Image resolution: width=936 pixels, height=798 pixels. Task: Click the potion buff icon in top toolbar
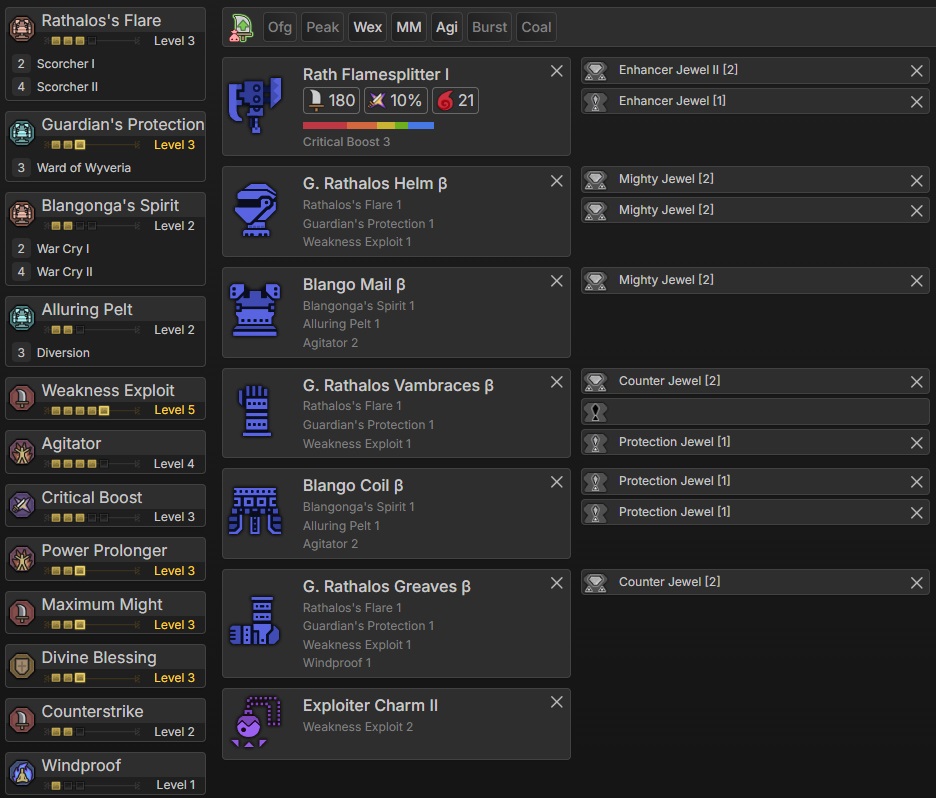coord(241,28)
